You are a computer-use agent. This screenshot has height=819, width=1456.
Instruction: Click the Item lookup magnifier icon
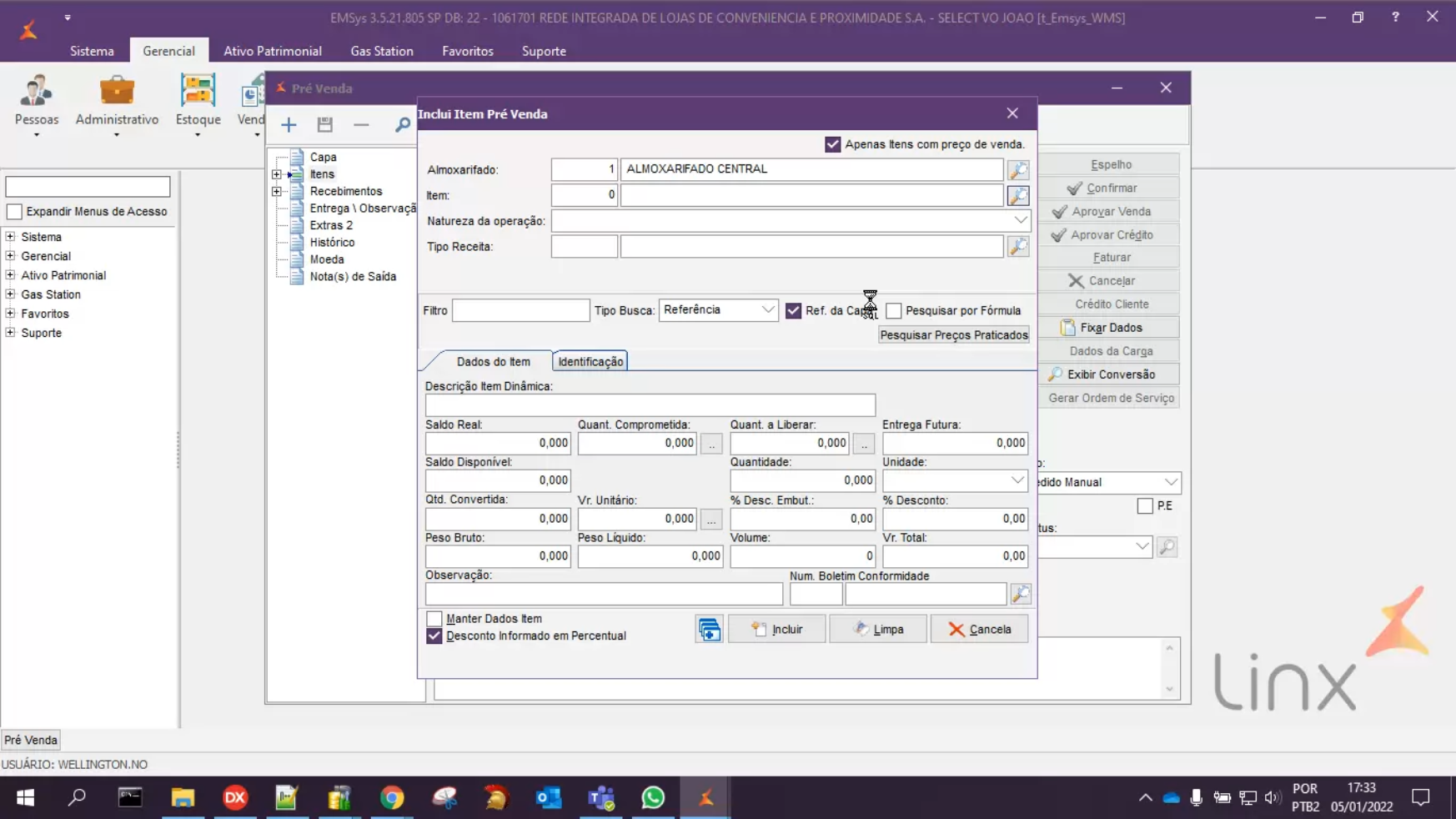click(1018, 196)
